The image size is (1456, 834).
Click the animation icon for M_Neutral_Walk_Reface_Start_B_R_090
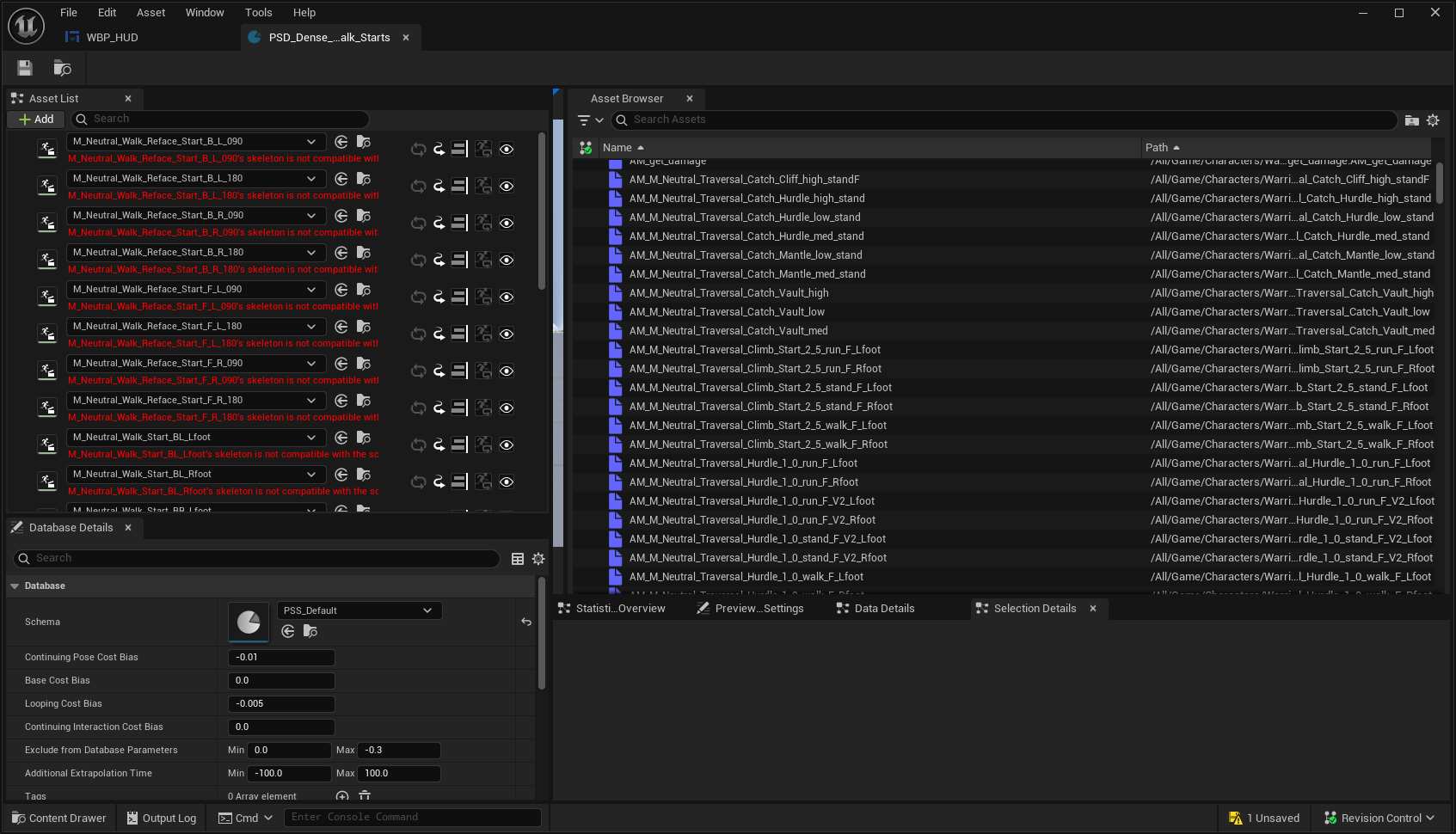tap(47, 223)
